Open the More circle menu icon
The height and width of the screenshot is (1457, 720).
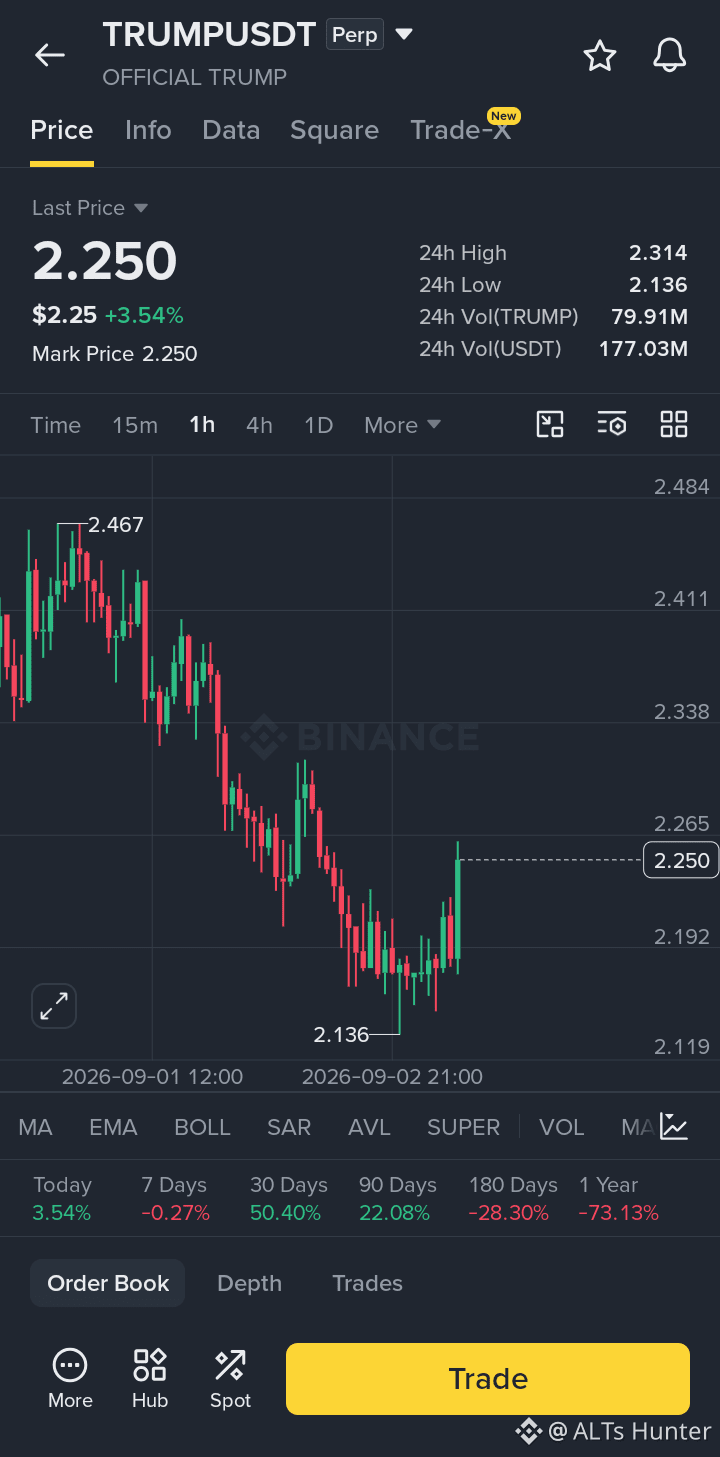70,1364
